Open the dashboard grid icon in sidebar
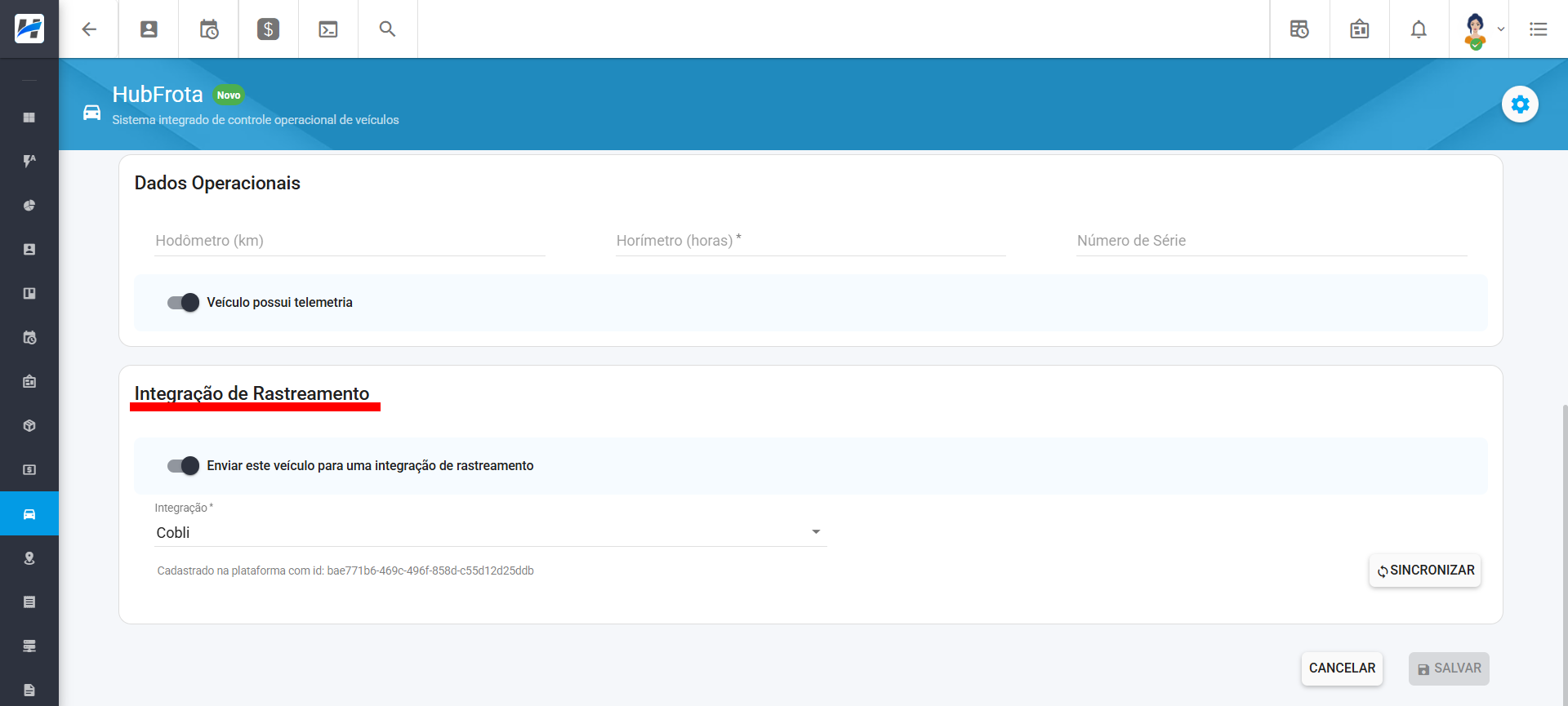This screenshot has width=1568, height=706. [29, 118]
